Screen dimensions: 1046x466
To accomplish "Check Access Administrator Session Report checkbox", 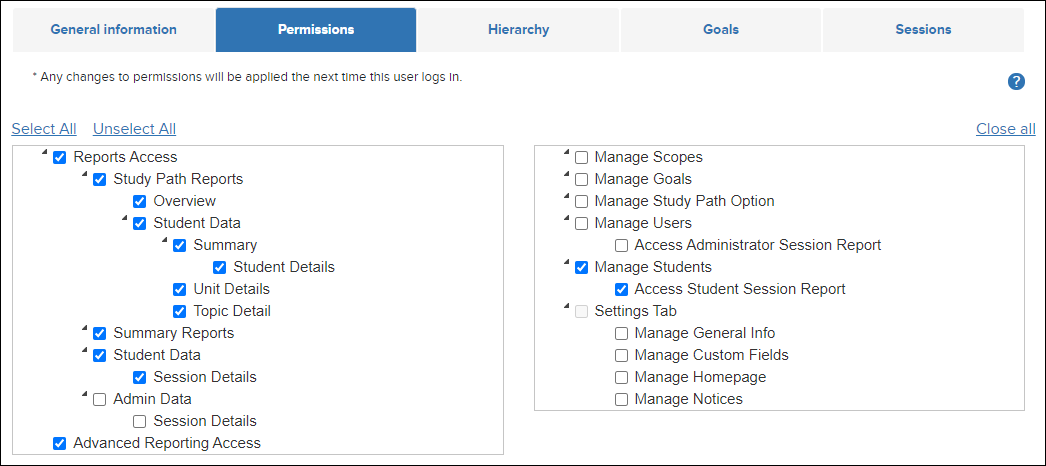I will [x=621, y=245].
